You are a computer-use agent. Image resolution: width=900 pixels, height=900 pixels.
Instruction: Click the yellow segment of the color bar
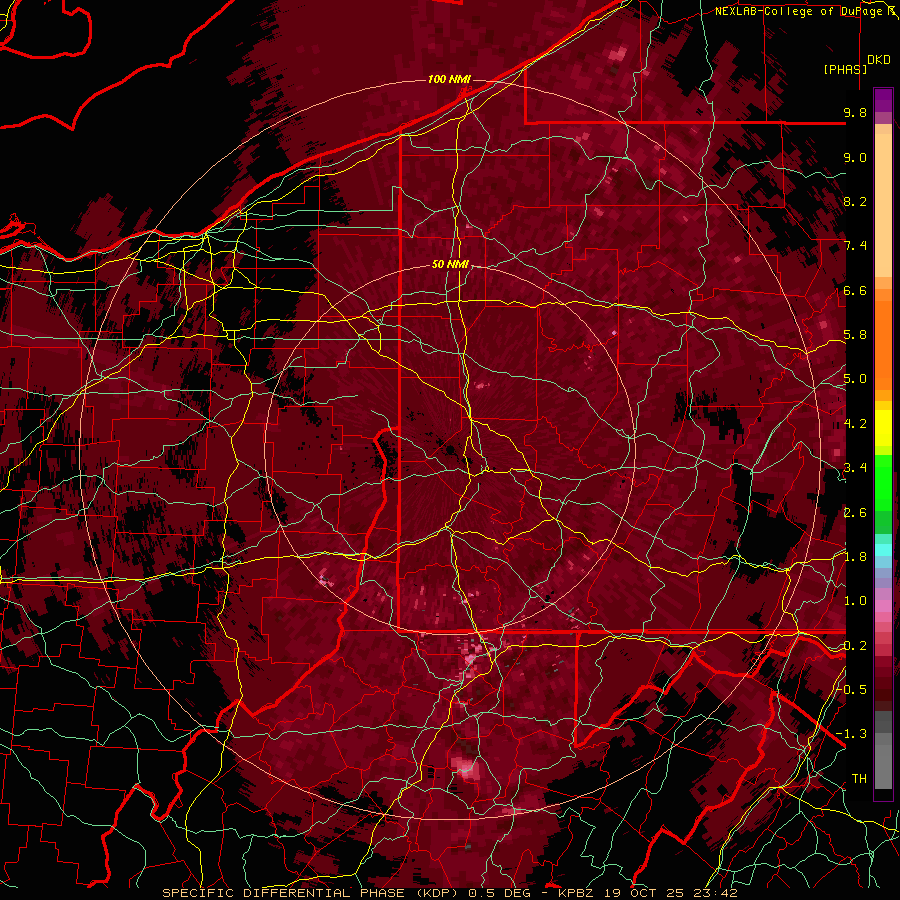coord(883,428)
